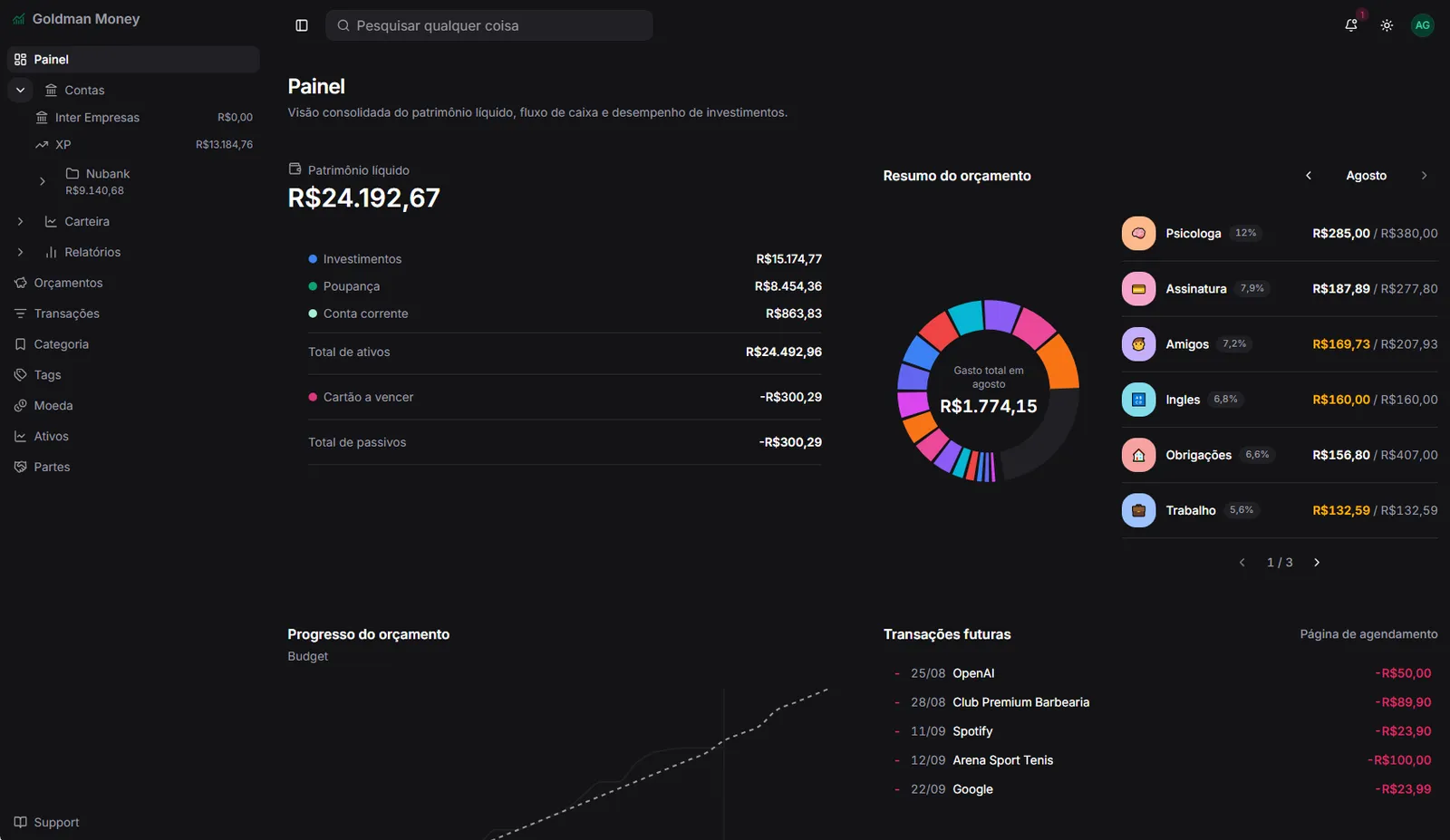
Task: Open the AG user avatar menu
Action: 1423,25
